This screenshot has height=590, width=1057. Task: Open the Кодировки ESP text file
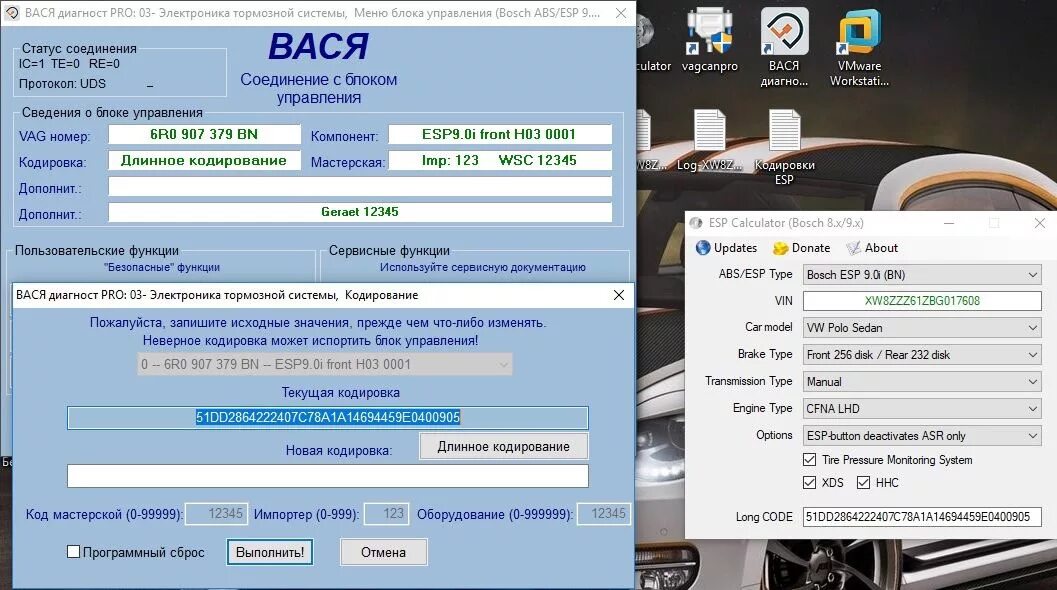click(x=784, y=147)
